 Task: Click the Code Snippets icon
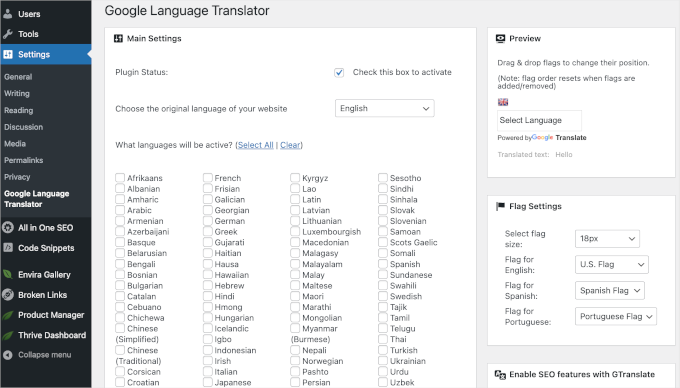click(x=7, y=248)
